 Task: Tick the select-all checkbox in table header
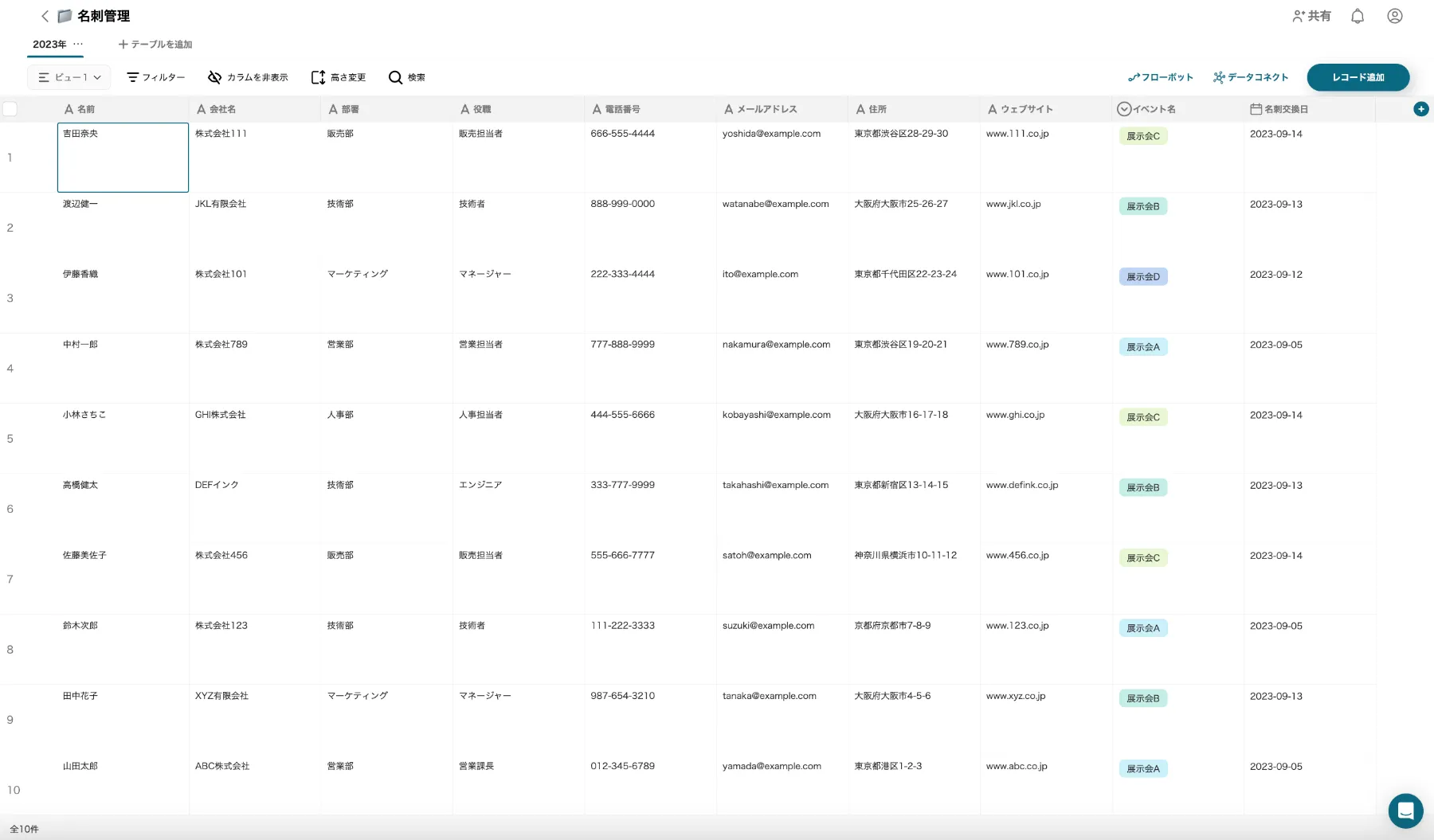tap(10, 109)
